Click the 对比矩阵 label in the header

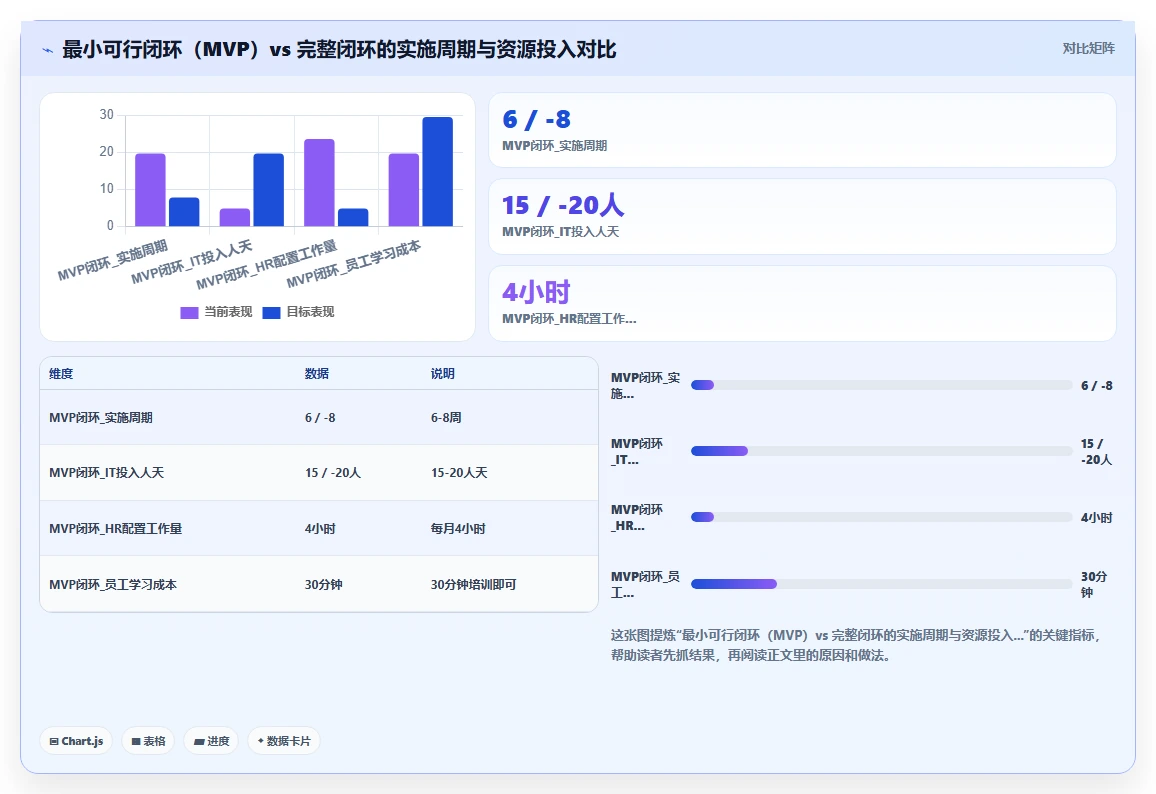coord(1088,49)
